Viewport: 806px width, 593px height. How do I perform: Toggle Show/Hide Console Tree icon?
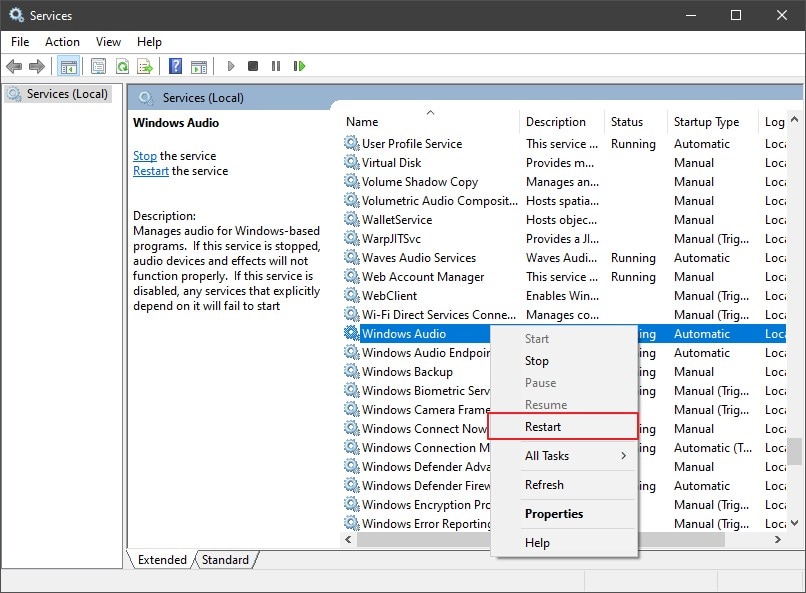[68, 66]
